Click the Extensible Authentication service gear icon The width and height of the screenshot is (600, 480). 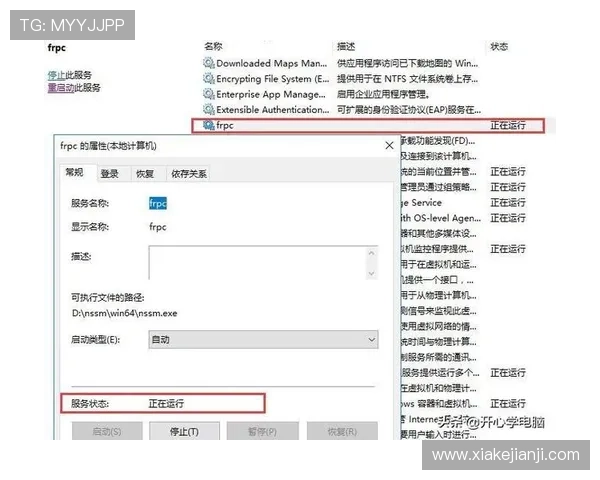[209, 109]
